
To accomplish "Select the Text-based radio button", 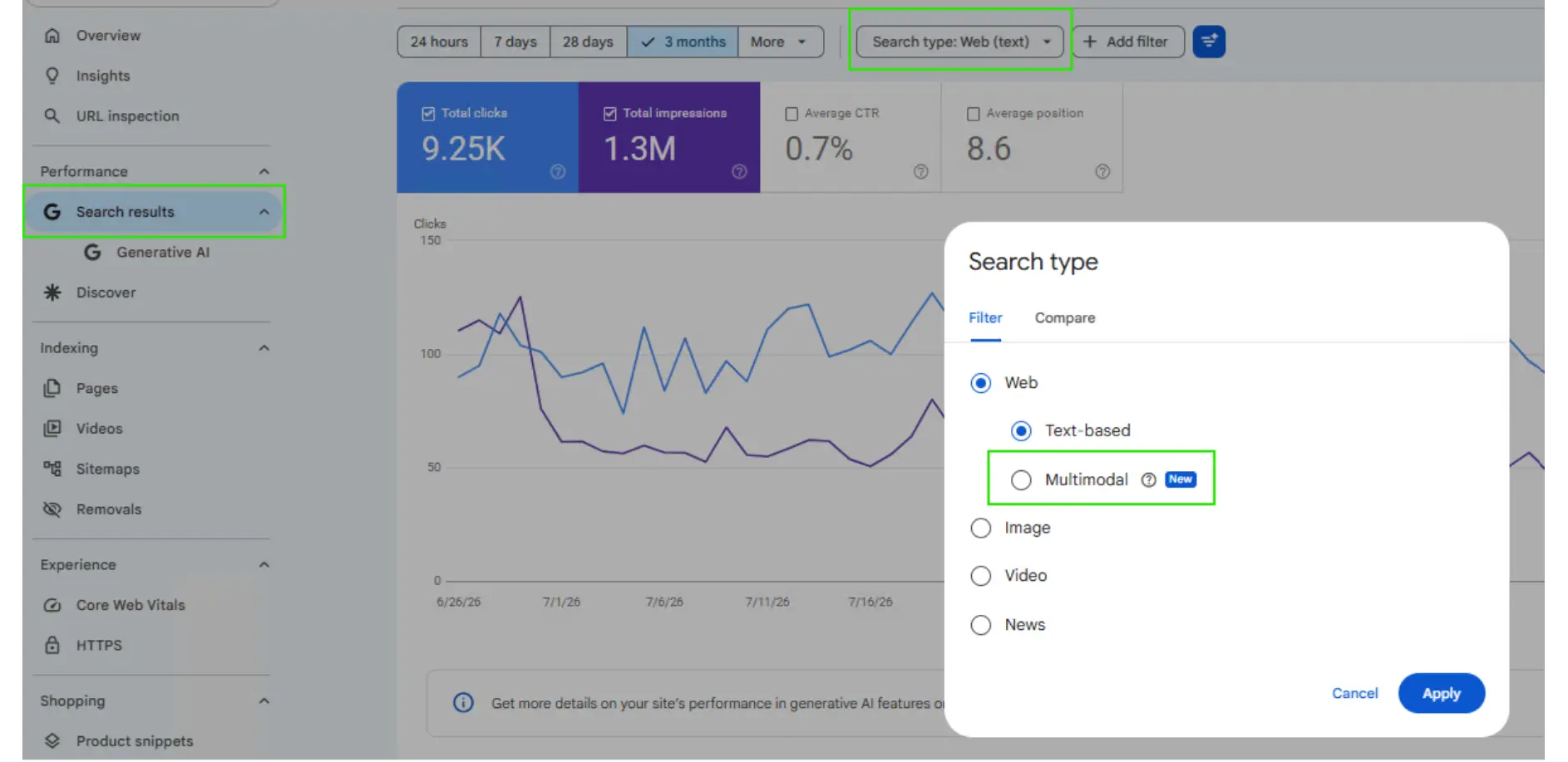I will pyautogui.click(x=1021, y=430).
